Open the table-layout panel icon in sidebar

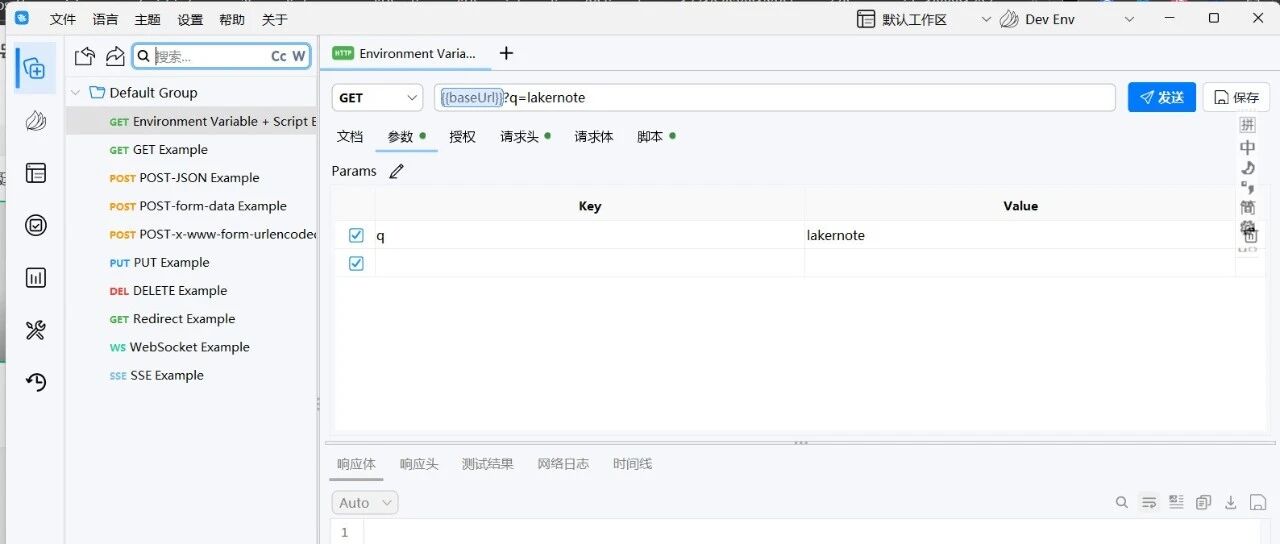pos(35,173)
